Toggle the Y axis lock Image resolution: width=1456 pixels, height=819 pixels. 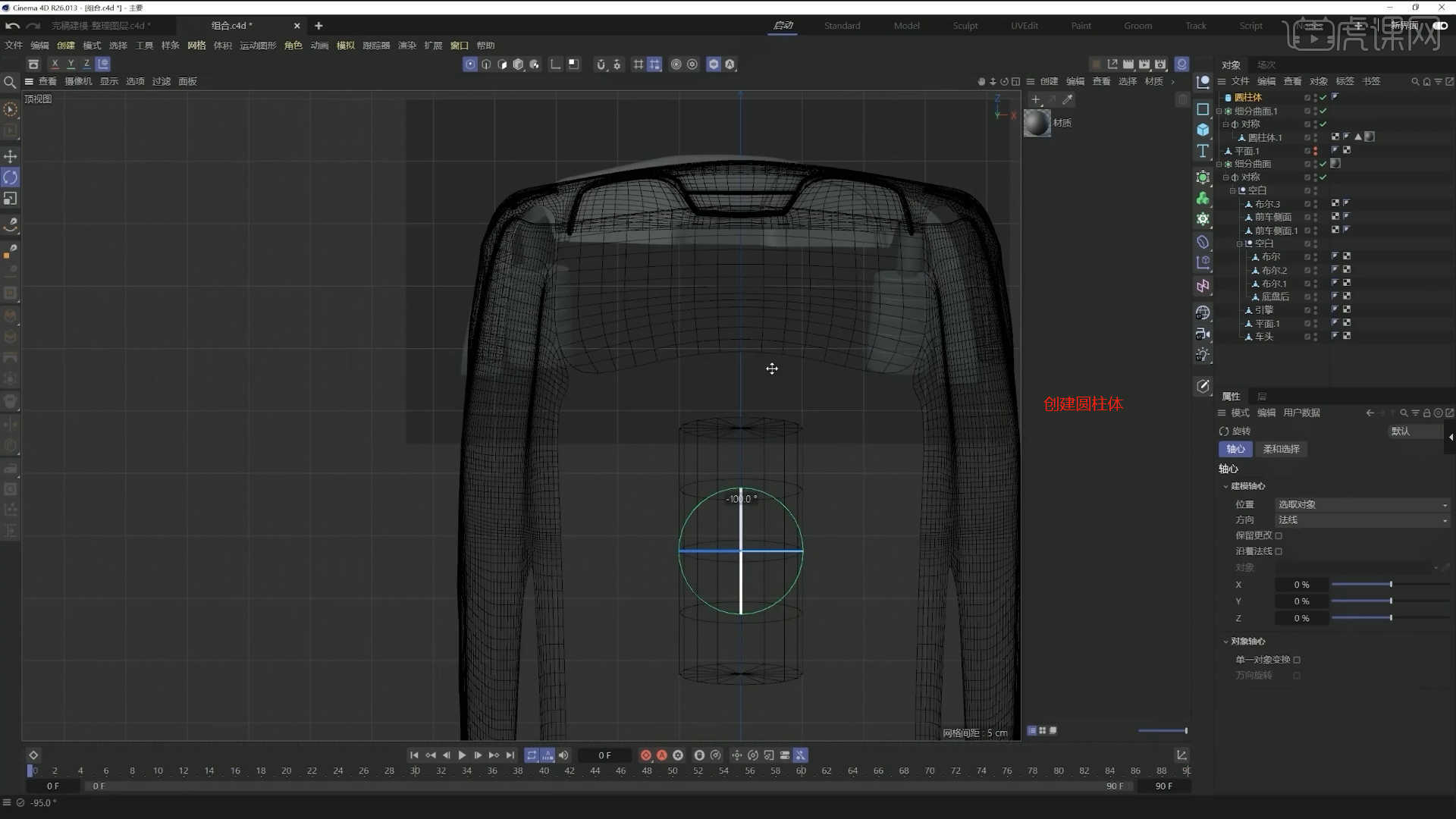pyautogui.click(x=71, y=64)
